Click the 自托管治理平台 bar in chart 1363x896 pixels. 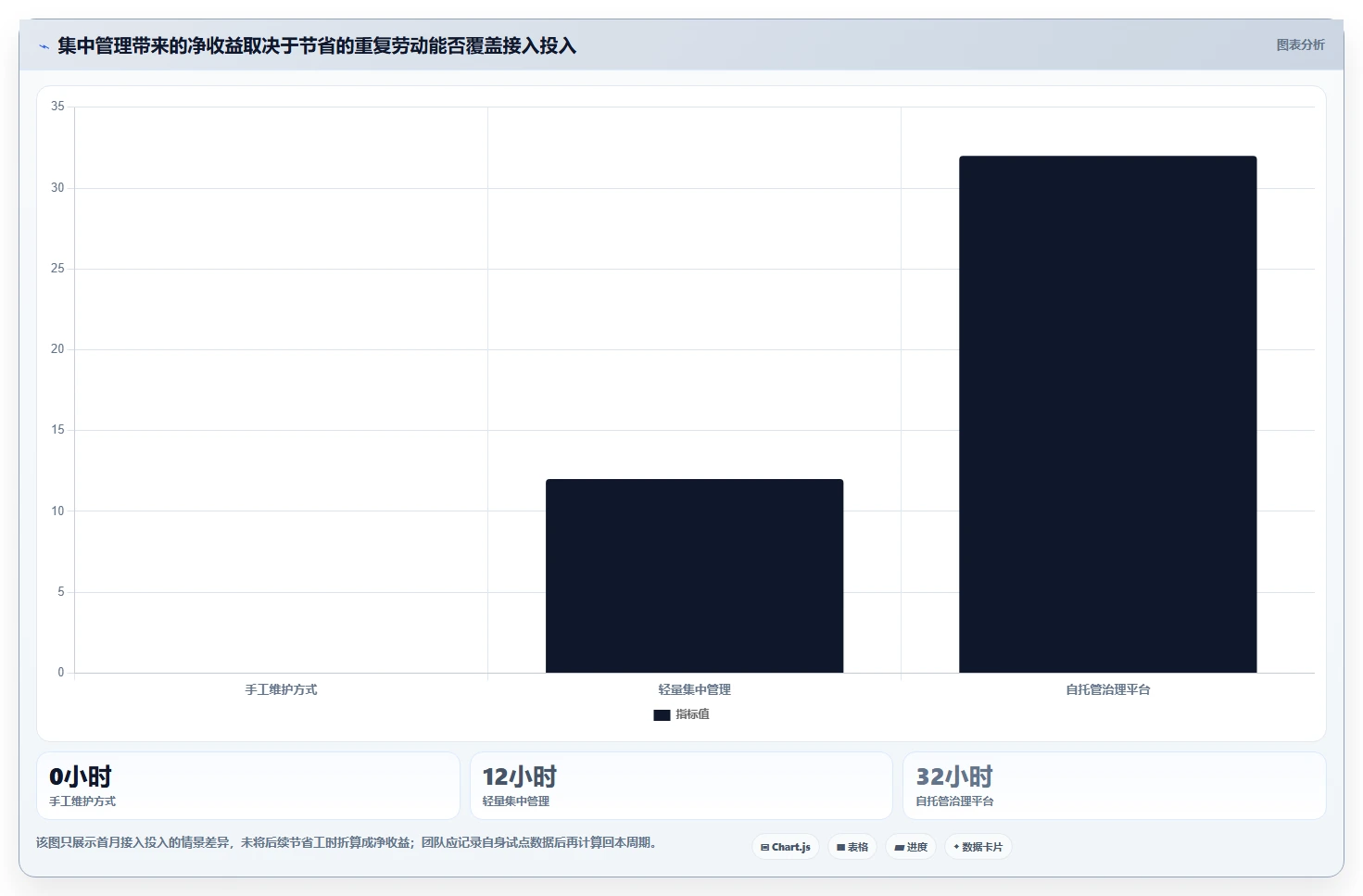pyautogui.click(x=1107, y=414)
